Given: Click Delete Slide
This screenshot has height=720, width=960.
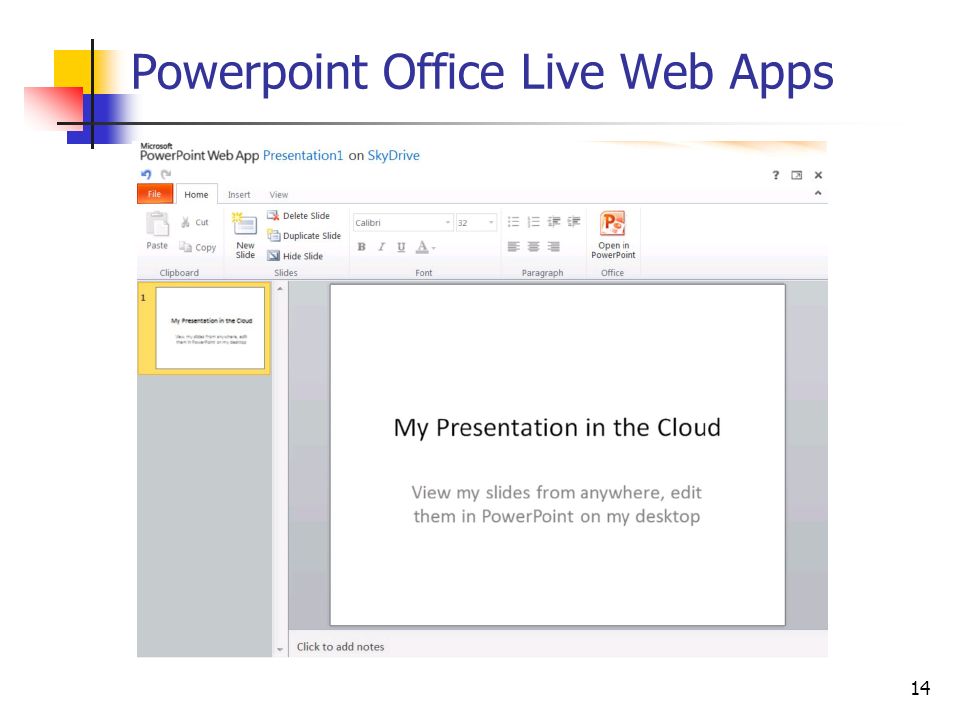Looking at the screenshot, I should (299, 216).
